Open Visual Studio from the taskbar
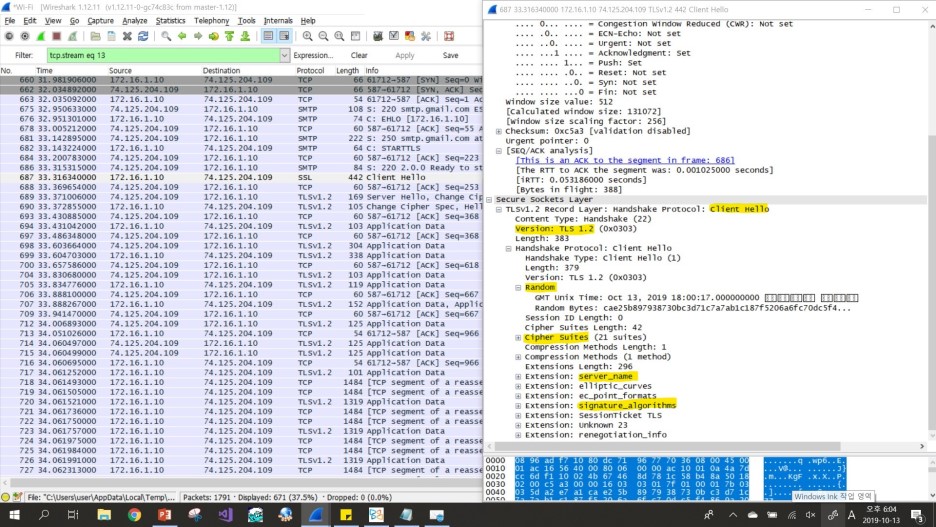The width and height of the screenshot is (936, 527). coord(226,514)
